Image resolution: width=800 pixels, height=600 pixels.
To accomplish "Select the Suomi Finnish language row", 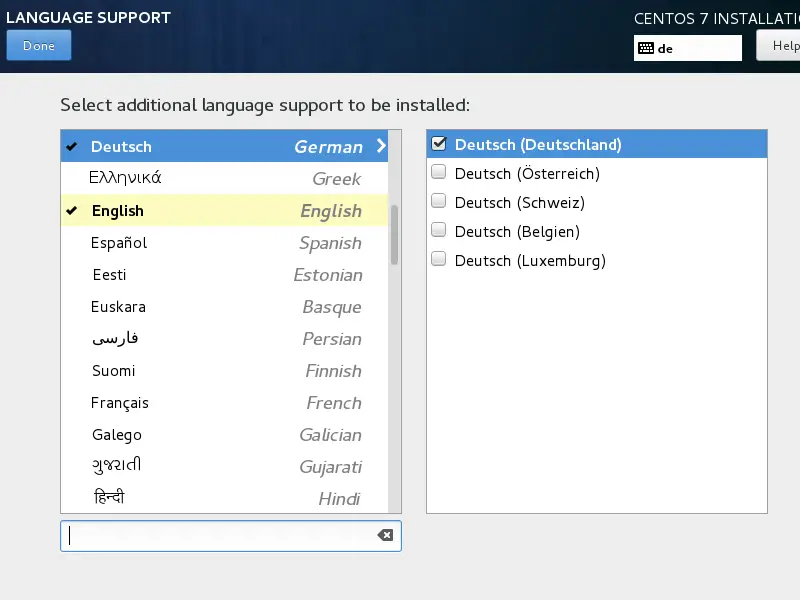I will (224, 370).
